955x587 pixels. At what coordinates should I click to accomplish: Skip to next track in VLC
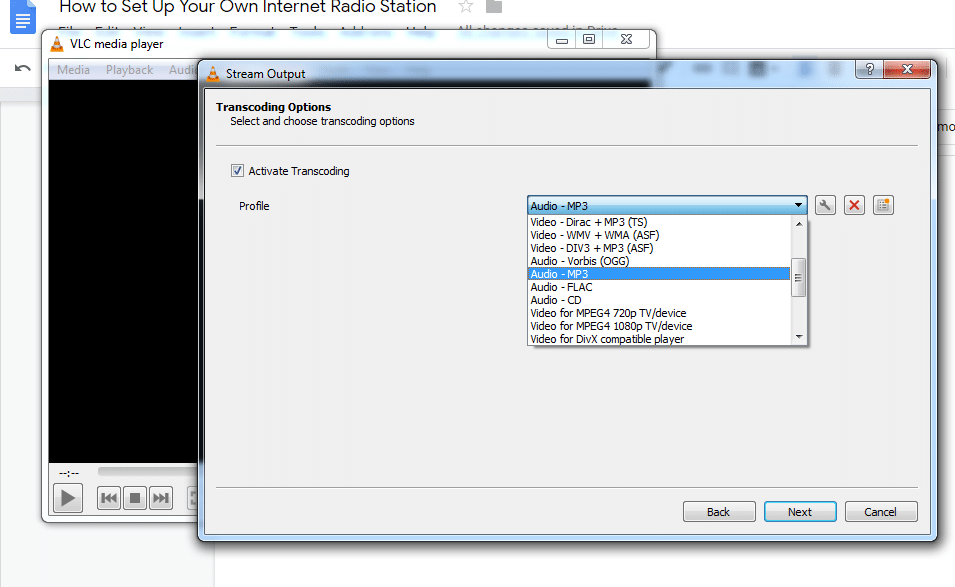[161, 498]
